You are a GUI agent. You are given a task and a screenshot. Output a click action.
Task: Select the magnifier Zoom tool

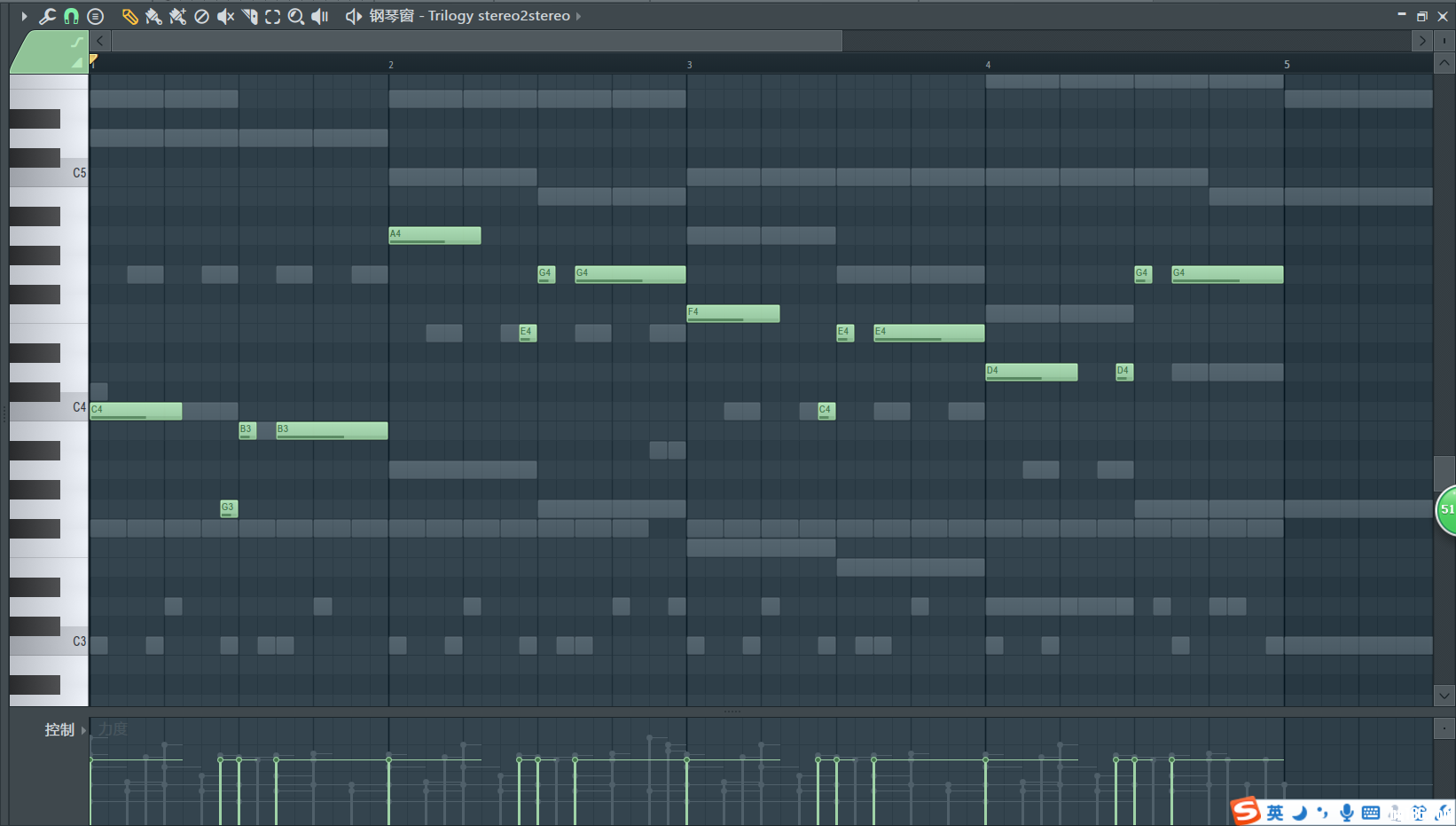point(296,16)
